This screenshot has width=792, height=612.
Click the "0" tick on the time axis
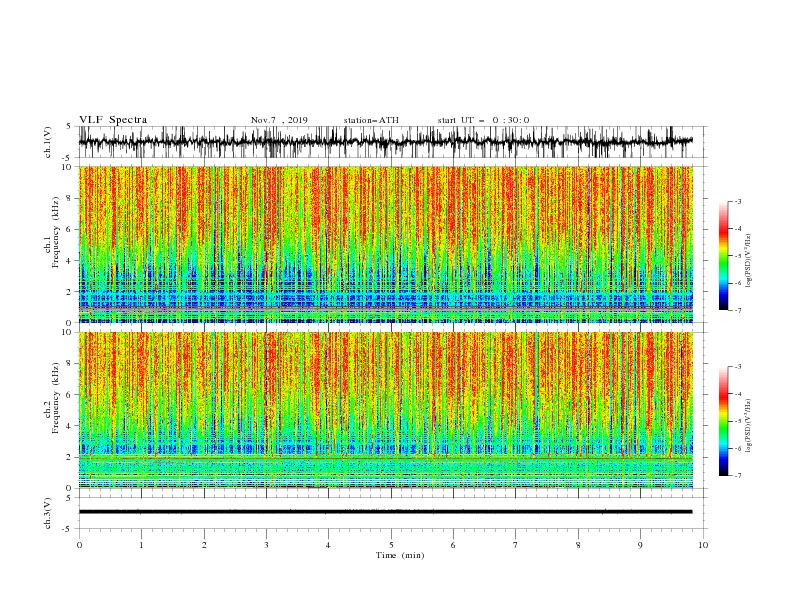[x=79, y=545]
